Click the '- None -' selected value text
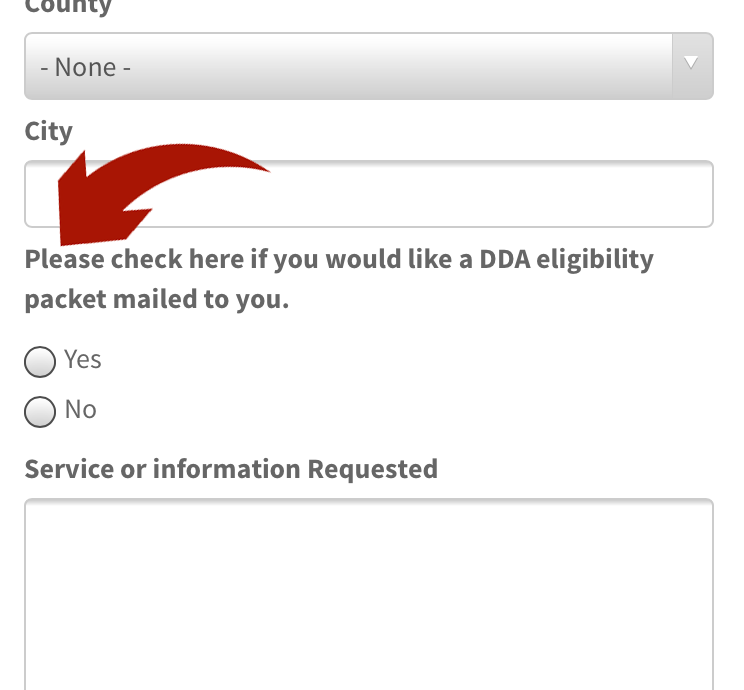 (x=86, y=67)
